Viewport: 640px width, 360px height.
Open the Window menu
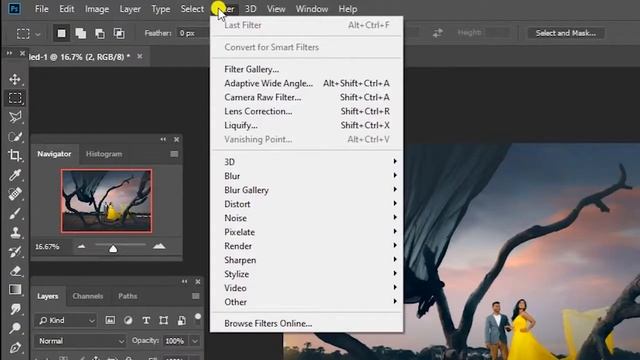click(312, 9)
